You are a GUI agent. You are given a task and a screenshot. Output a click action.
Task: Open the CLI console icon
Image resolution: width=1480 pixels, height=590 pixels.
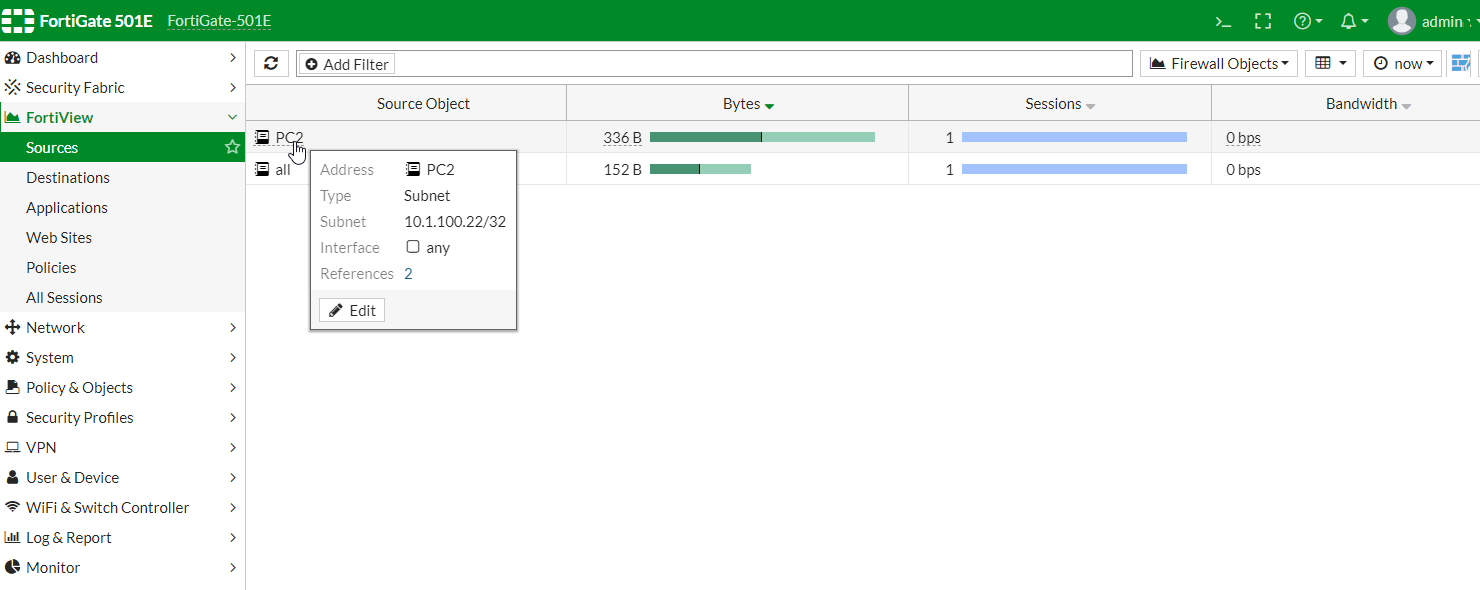[1223, 21]
